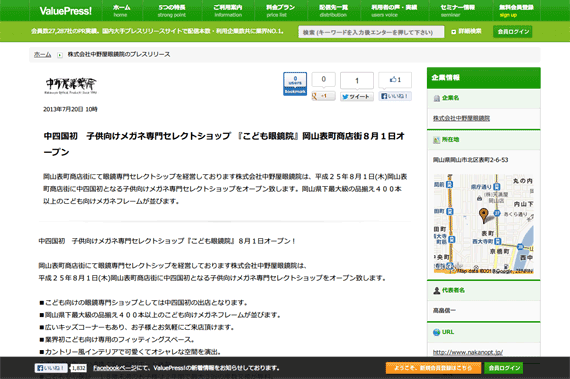Open the 株式会社中野屋眼鏡院 company link
Viewport: 570px width, 379px height.
point(461,118)
